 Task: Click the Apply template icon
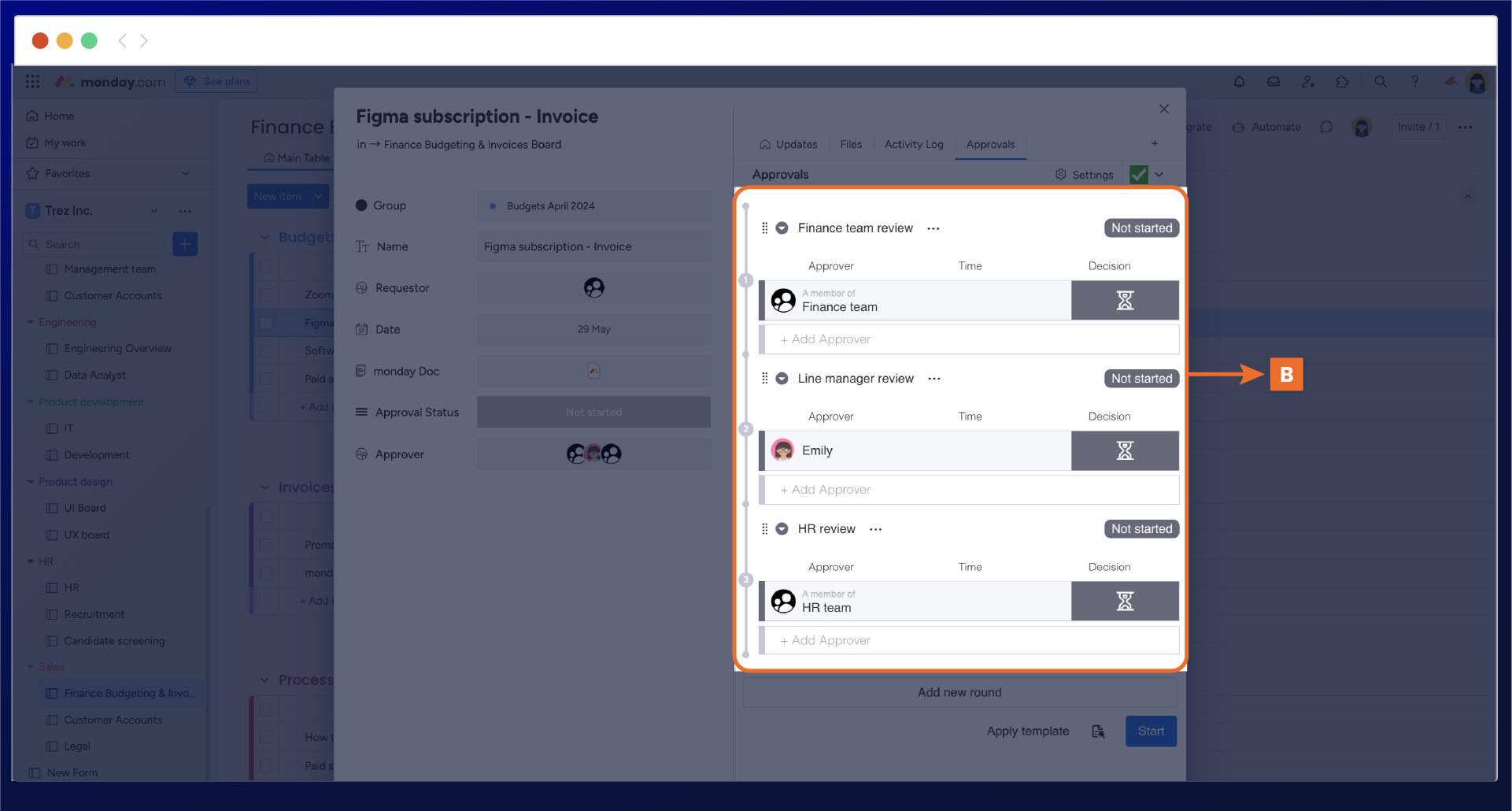coord(1098,731)
